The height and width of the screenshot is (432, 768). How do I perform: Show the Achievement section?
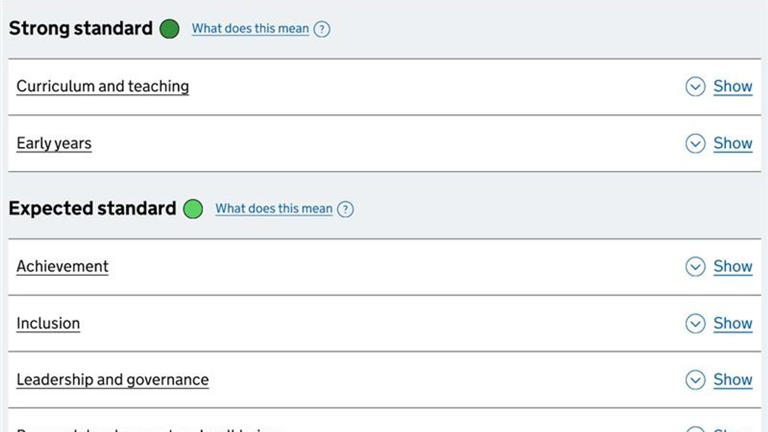(732, 267)
